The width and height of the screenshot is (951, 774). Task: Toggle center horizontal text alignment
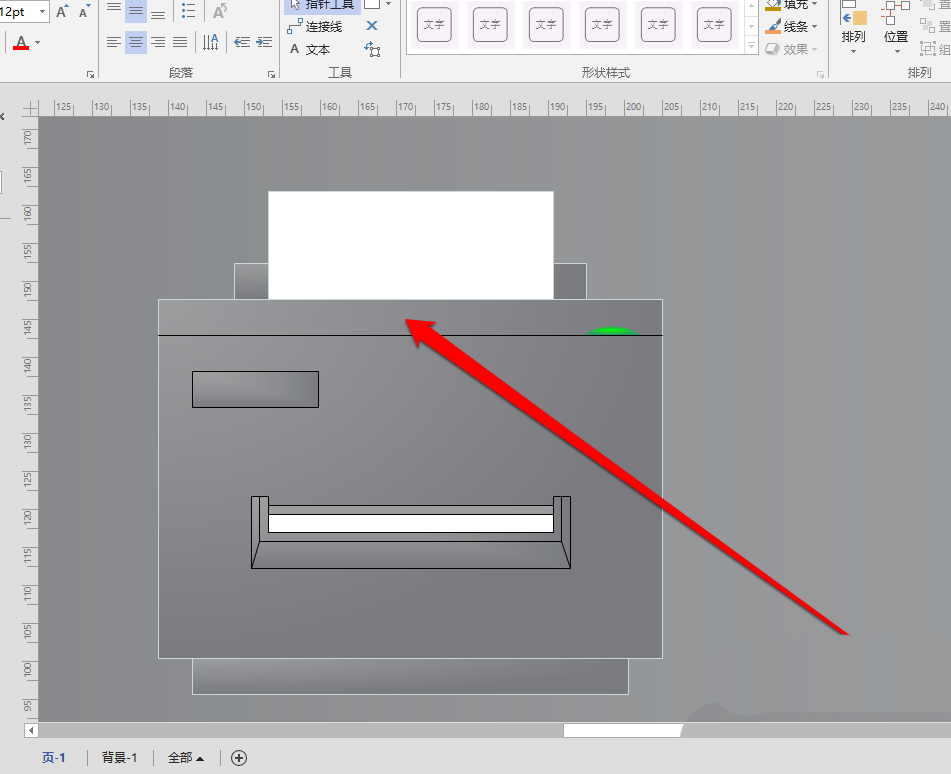click(135, 42)
